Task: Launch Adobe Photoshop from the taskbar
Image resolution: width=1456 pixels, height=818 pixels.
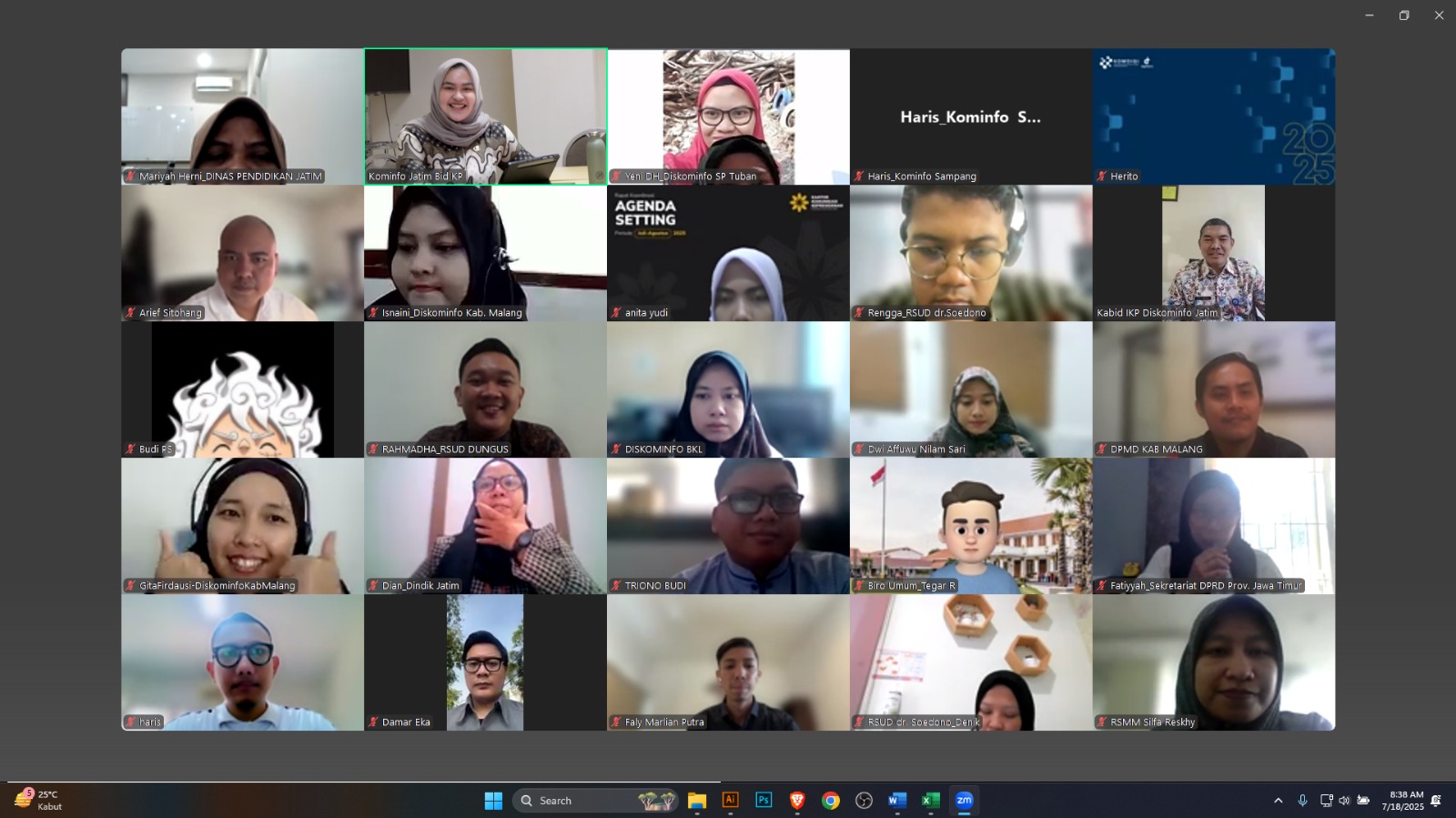Action: pos(763,801)
